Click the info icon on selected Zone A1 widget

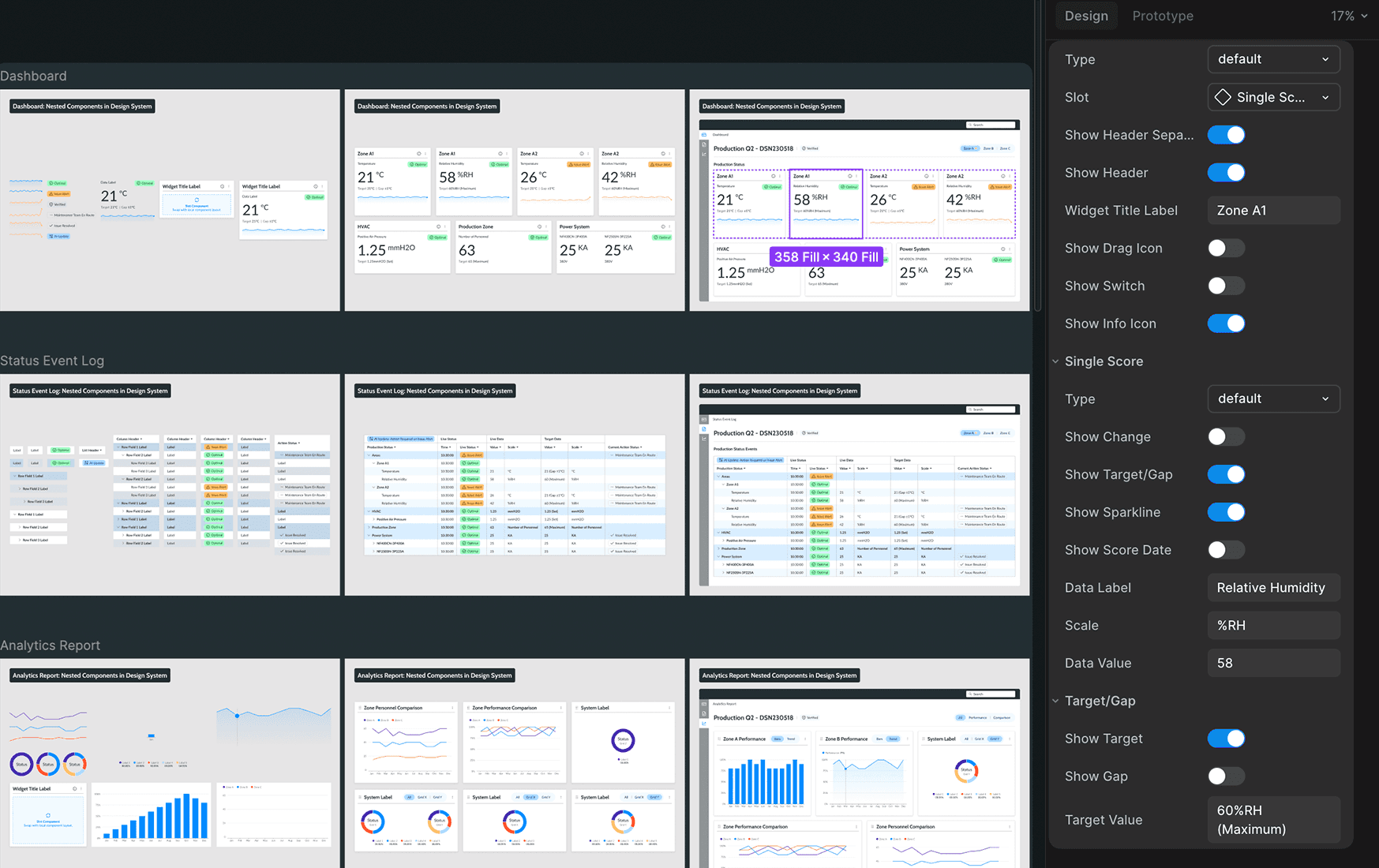[850, 176]
